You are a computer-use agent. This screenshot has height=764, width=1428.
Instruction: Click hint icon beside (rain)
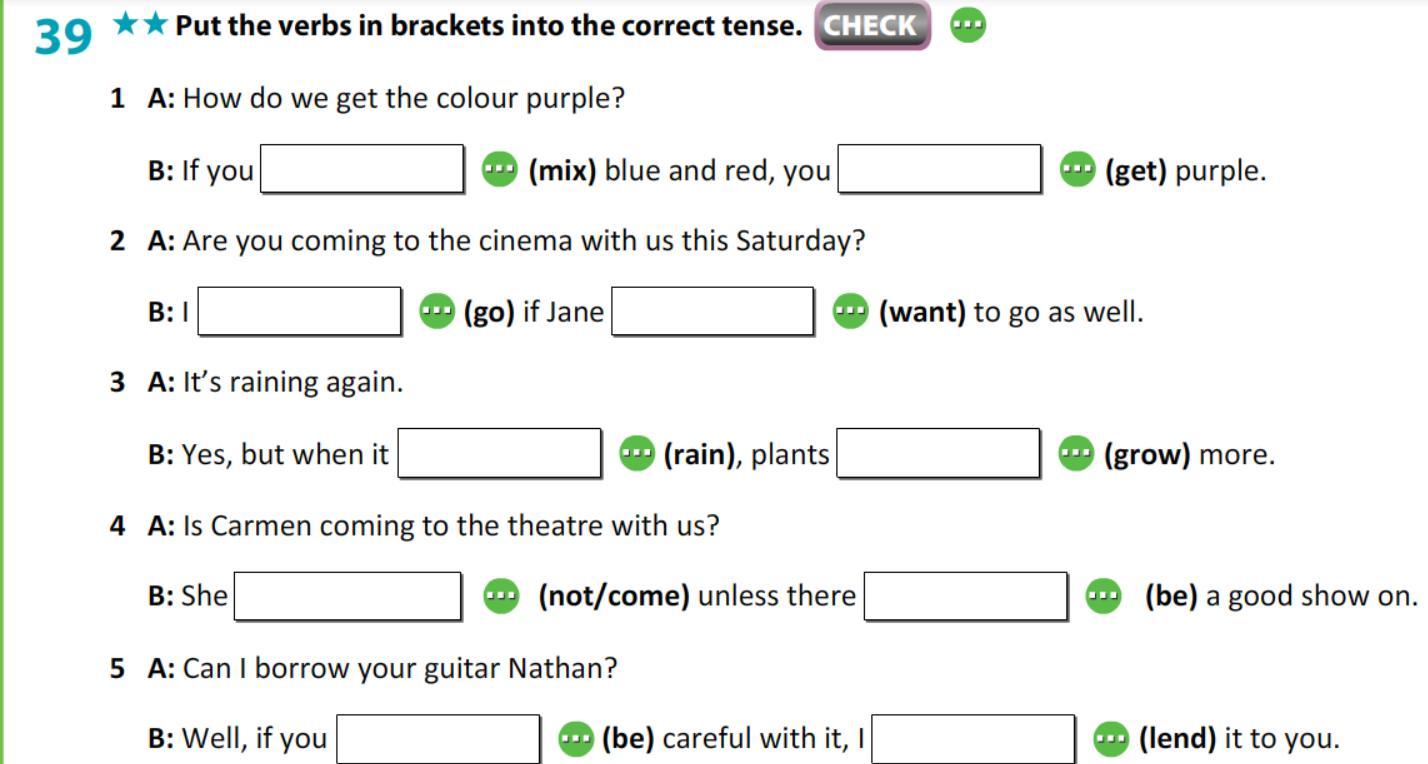point(636,454)
